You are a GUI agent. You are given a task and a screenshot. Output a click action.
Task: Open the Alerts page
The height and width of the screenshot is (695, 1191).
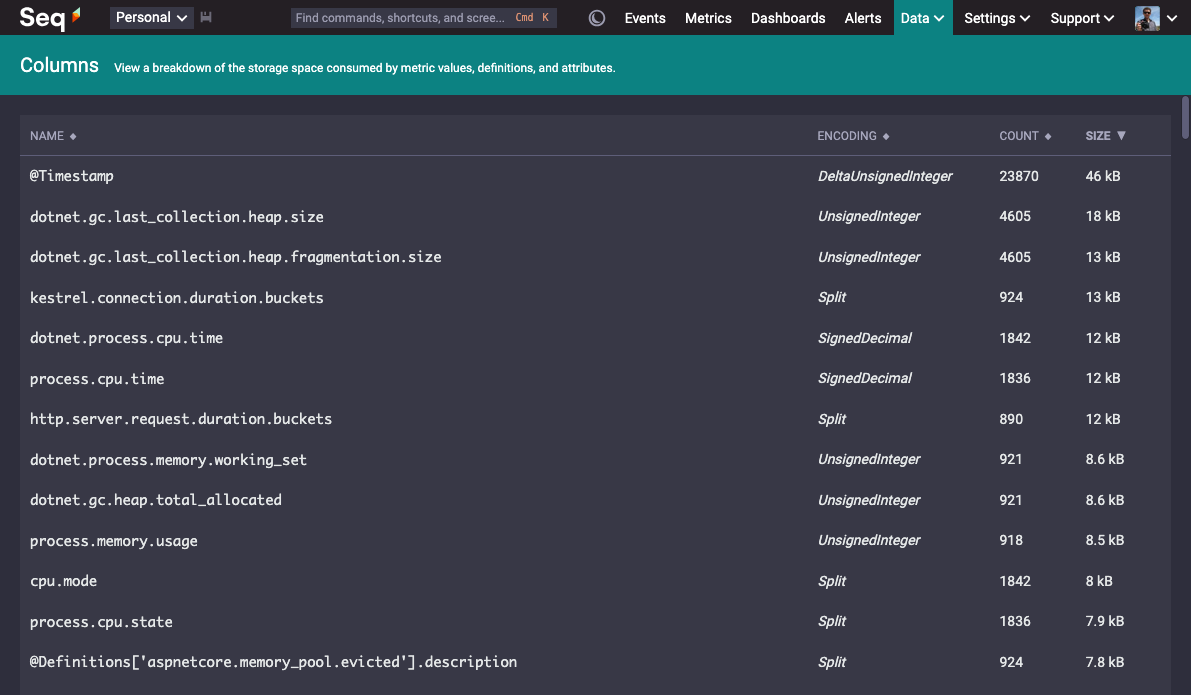862,17
